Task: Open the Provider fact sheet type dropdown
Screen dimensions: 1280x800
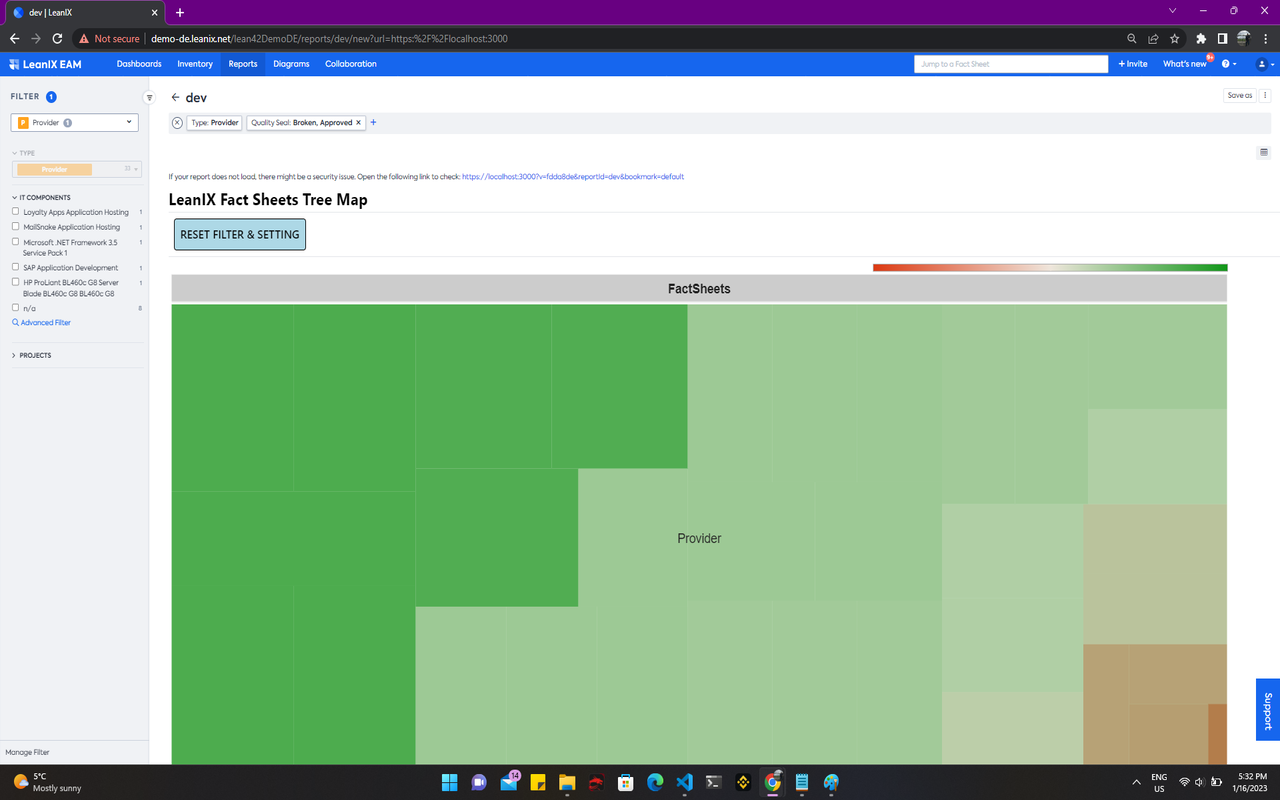Action: click(x=74, y=122)
